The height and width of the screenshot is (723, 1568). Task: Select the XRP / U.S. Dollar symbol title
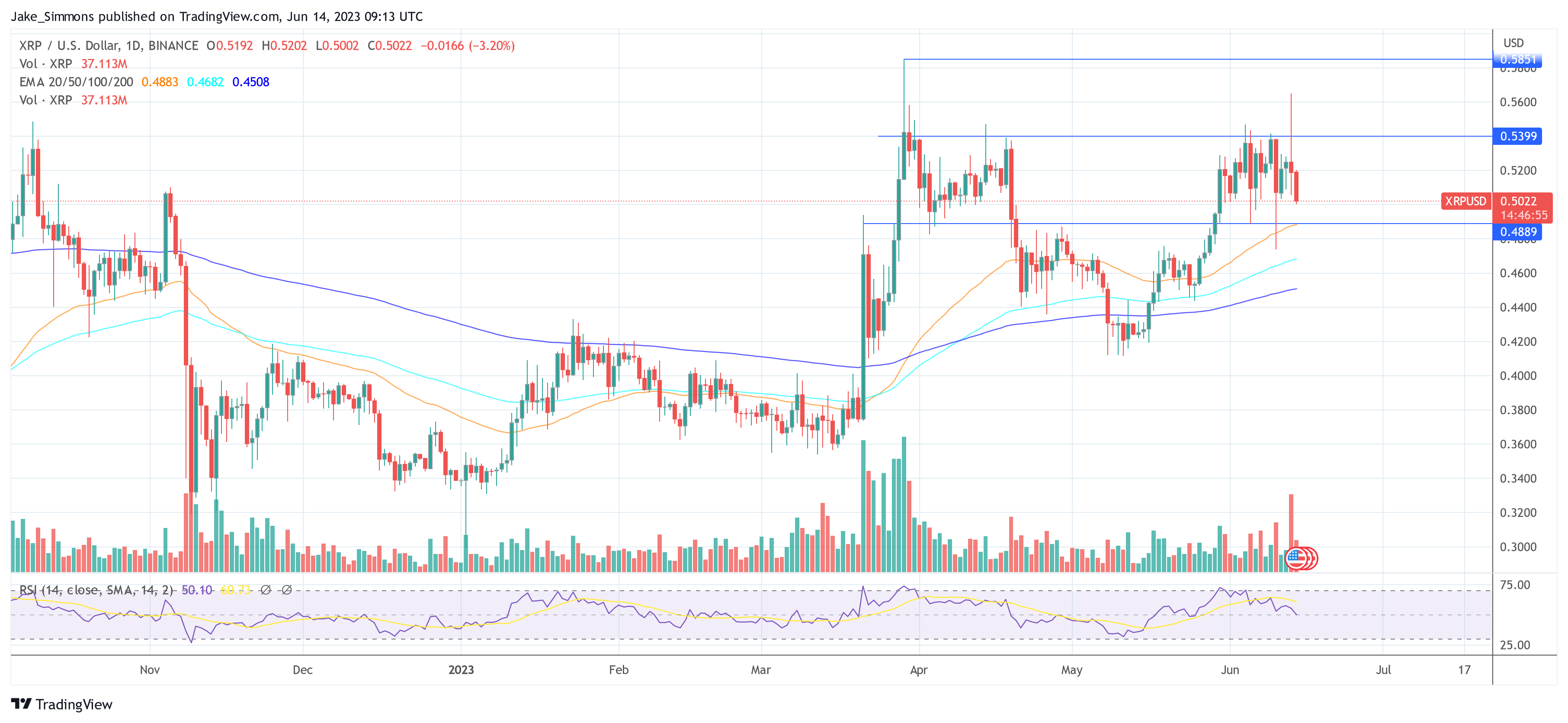(108, 46)
